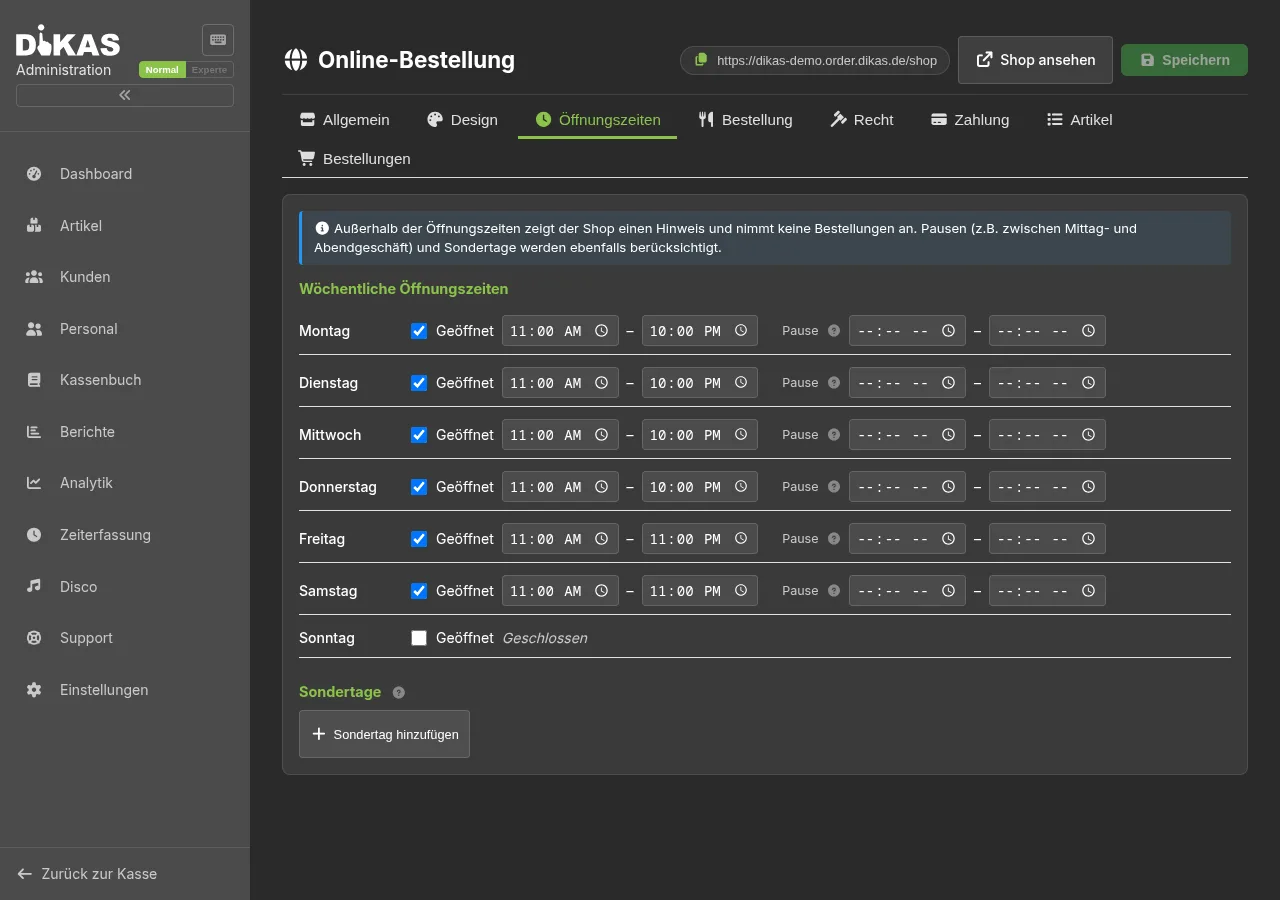
Task: Go back via Zurück zur Kasse
Action: (87, 874)
